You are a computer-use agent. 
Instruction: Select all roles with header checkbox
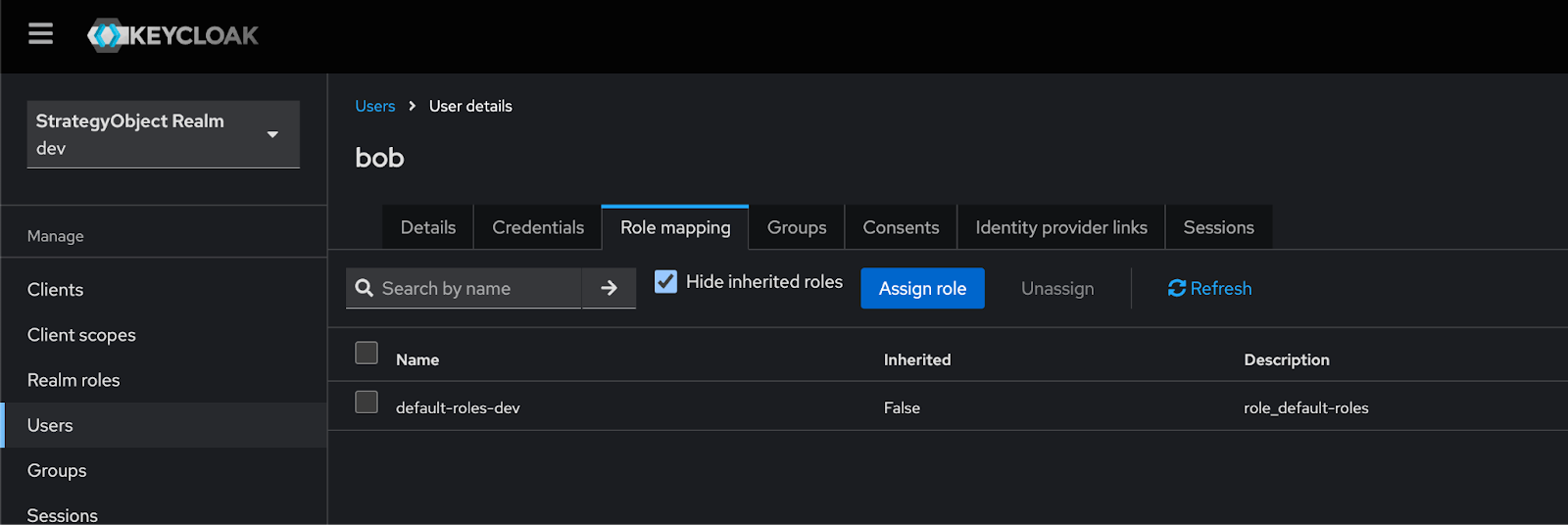(367, 353)
